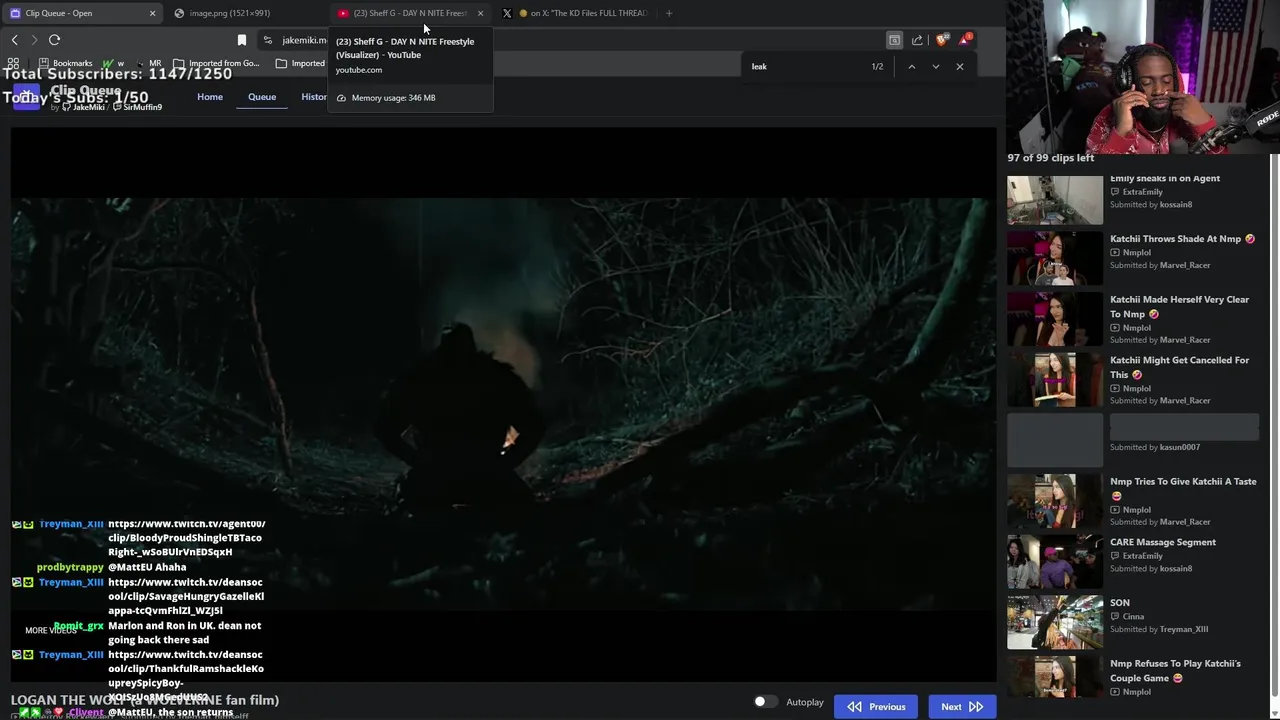
Task: Open the ThankfulRamshackle clip link in chat
Action: point(186,675)
